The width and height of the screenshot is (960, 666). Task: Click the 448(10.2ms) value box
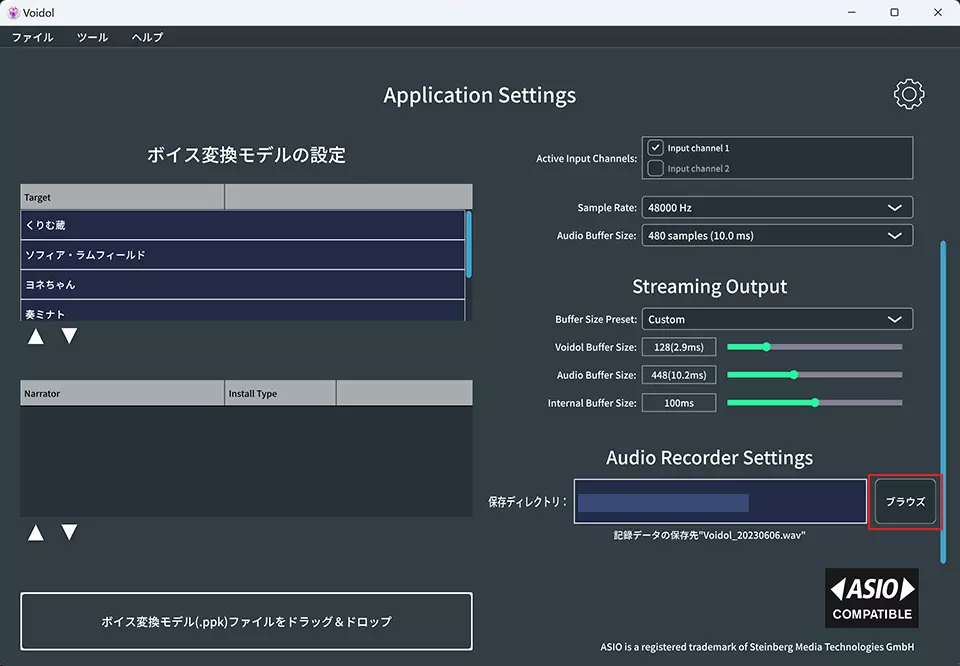coord(678,375)
